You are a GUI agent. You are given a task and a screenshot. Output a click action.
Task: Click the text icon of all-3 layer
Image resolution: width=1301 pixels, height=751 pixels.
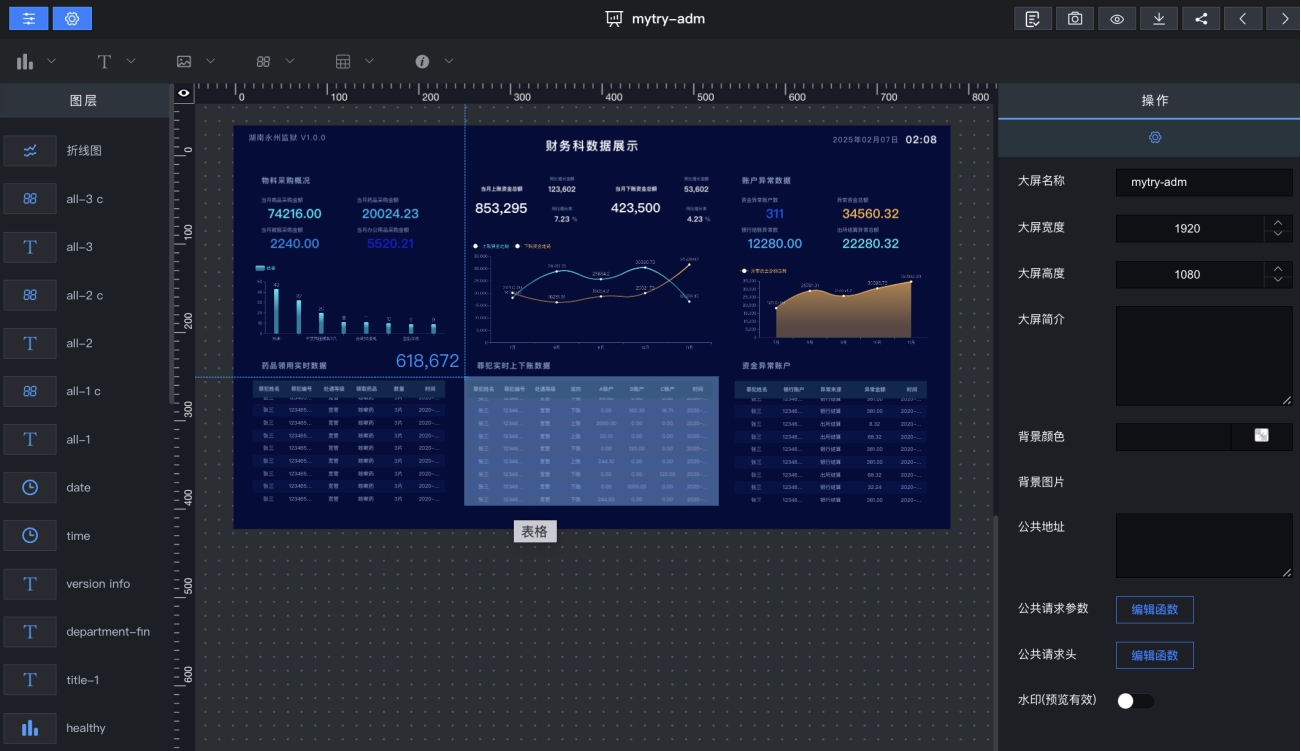click(x=30, y=247)
